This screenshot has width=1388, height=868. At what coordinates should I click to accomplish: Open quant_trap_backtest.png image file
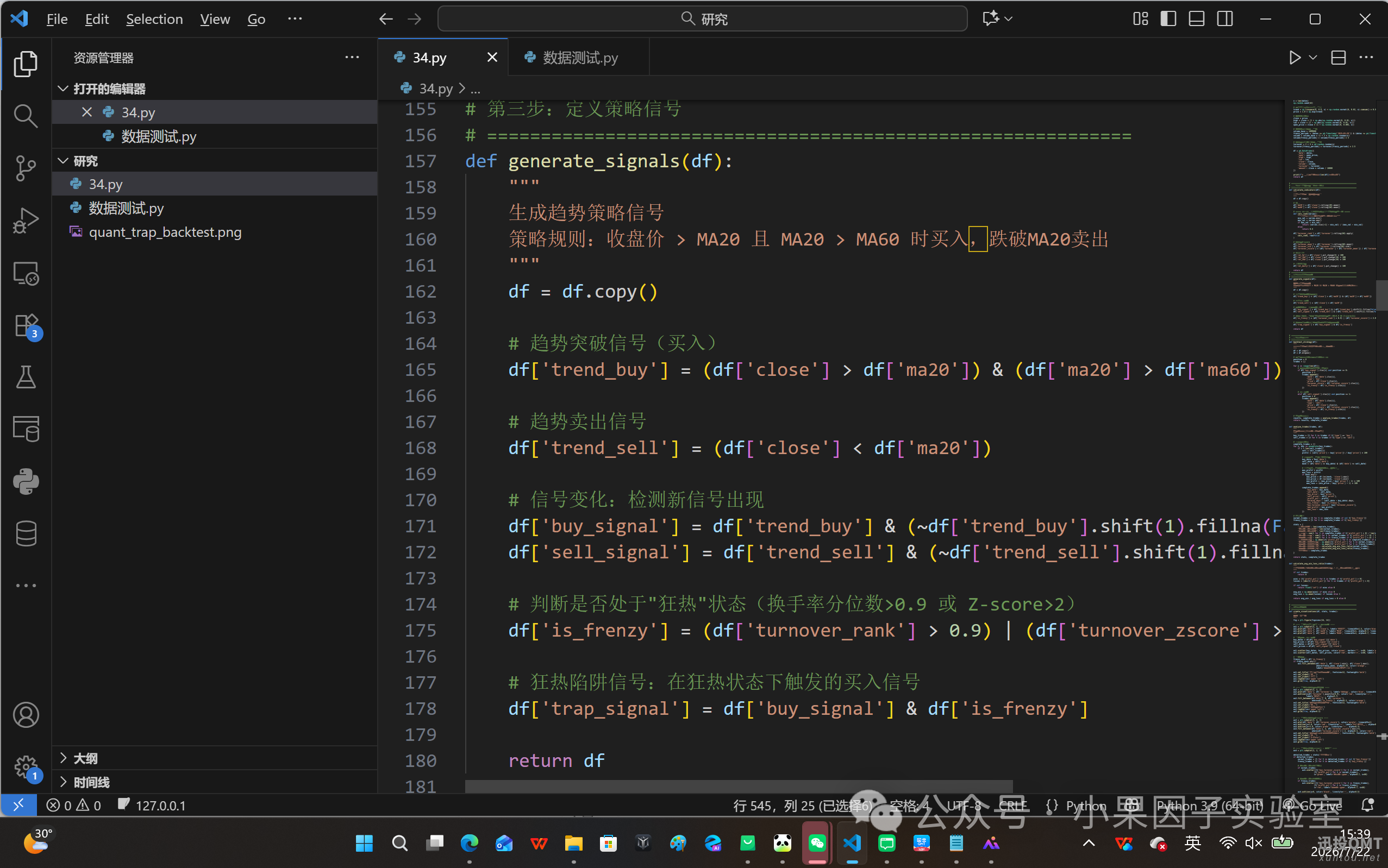pos(215,232)
